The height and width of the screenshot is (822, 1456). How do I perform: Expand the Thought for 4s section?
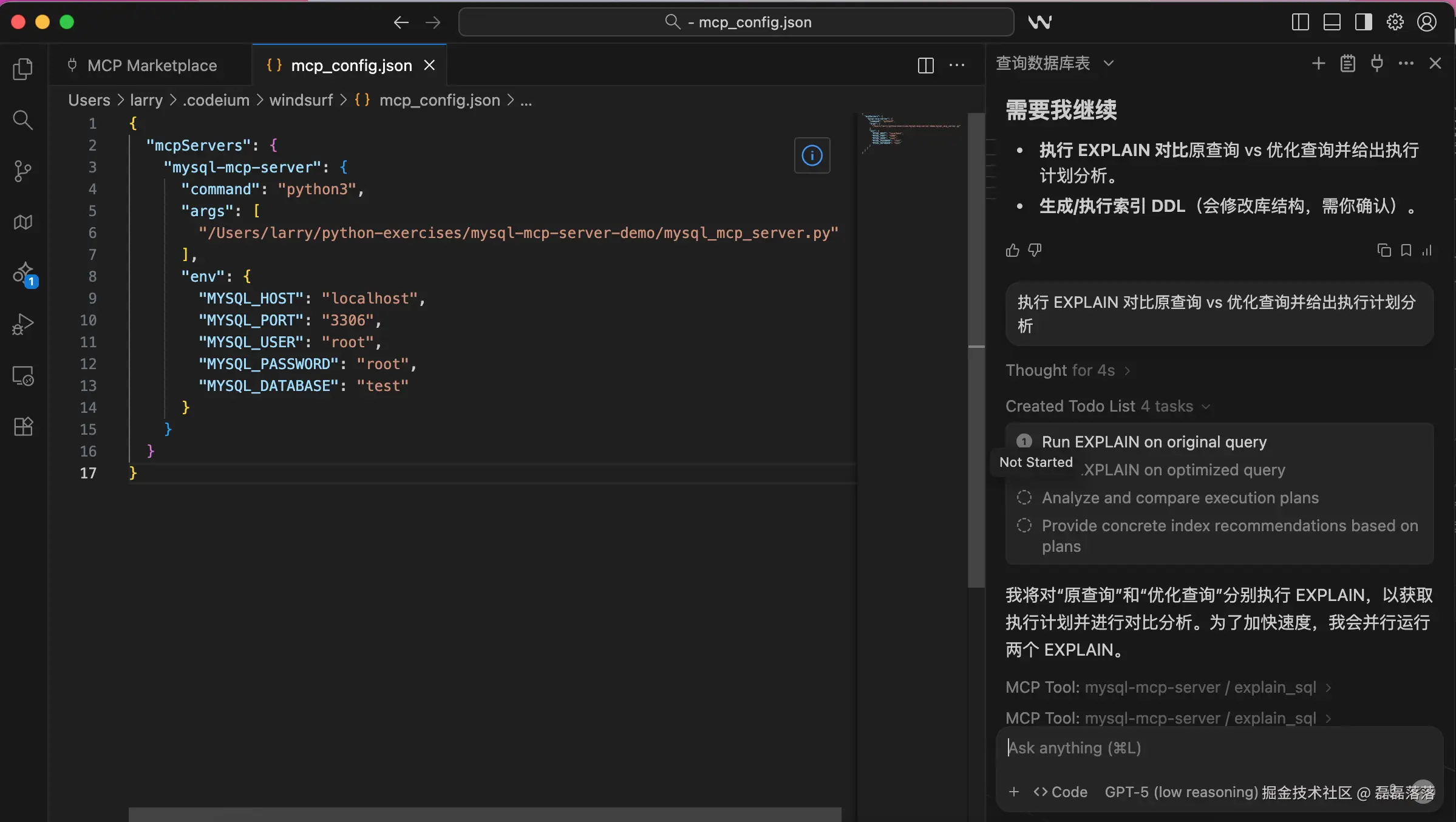coord(1067,370)
